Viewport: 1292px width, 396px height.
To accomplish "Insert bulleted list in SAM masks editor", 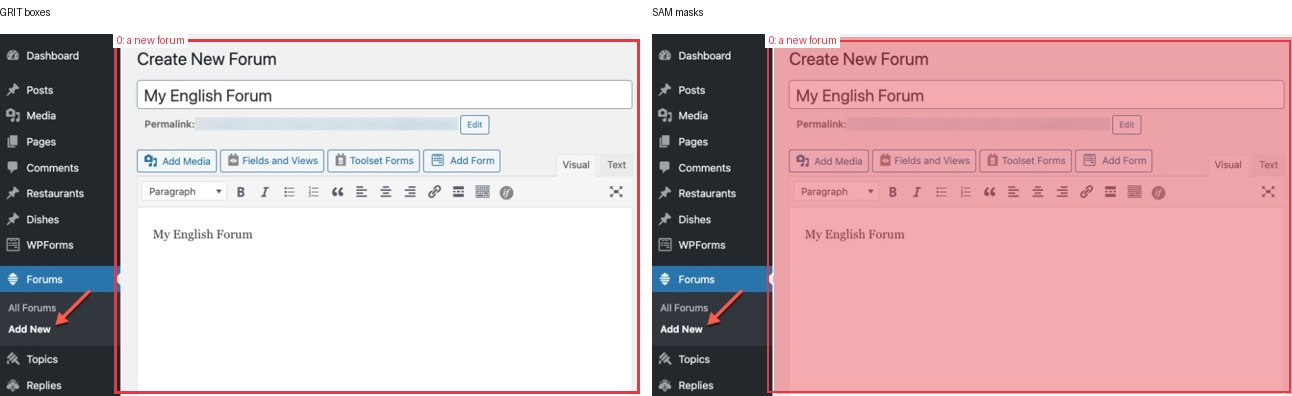I will tap(941, 192).
